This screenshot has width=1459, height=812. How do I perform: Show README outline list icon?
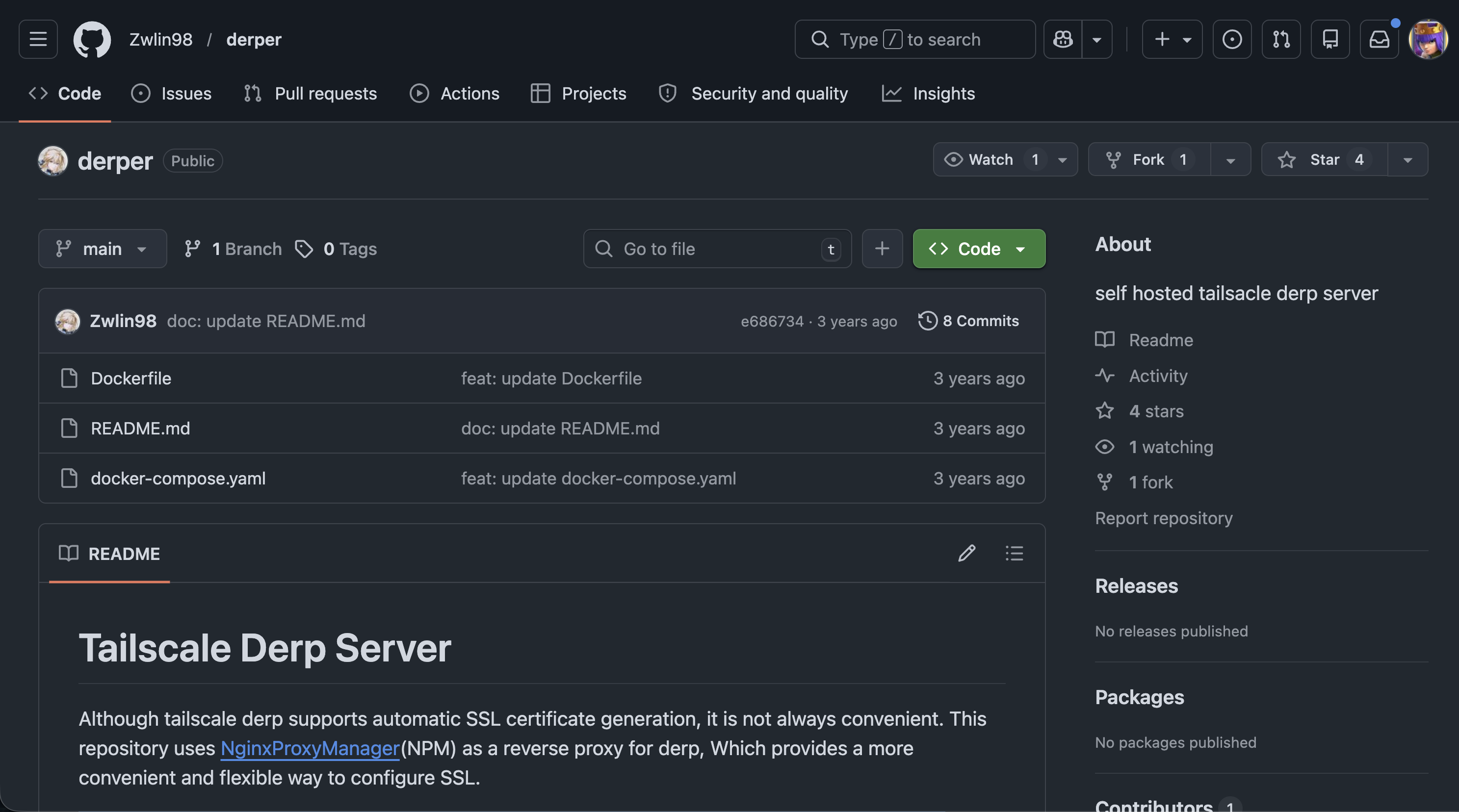tap(1014, 553)
